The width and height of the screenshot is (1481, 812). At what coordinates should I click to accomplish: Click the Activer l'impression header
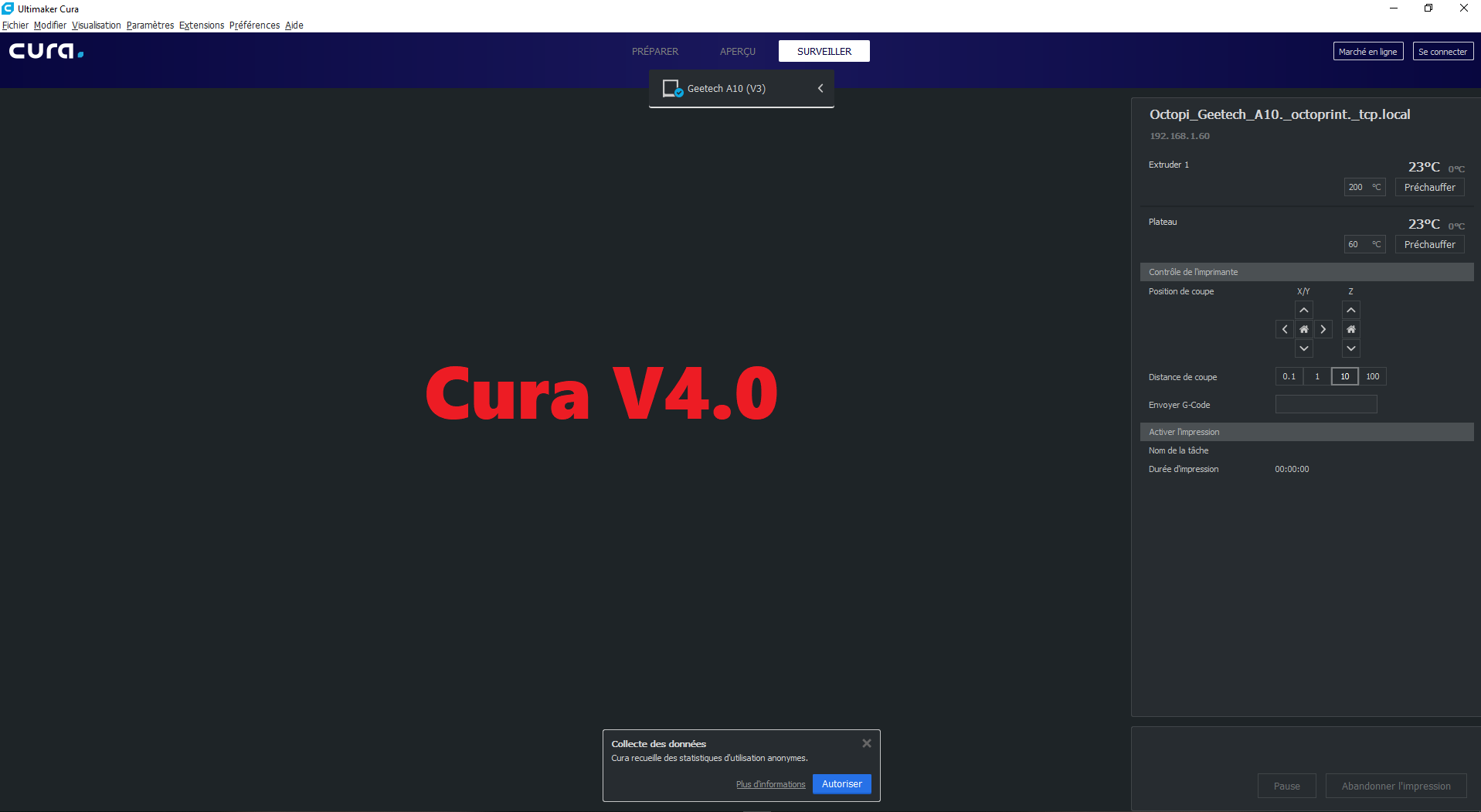(x=1307, y=432)
